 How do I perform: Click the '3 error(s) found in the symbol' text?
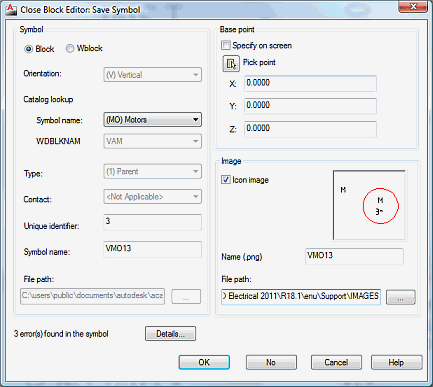point(61,334)
